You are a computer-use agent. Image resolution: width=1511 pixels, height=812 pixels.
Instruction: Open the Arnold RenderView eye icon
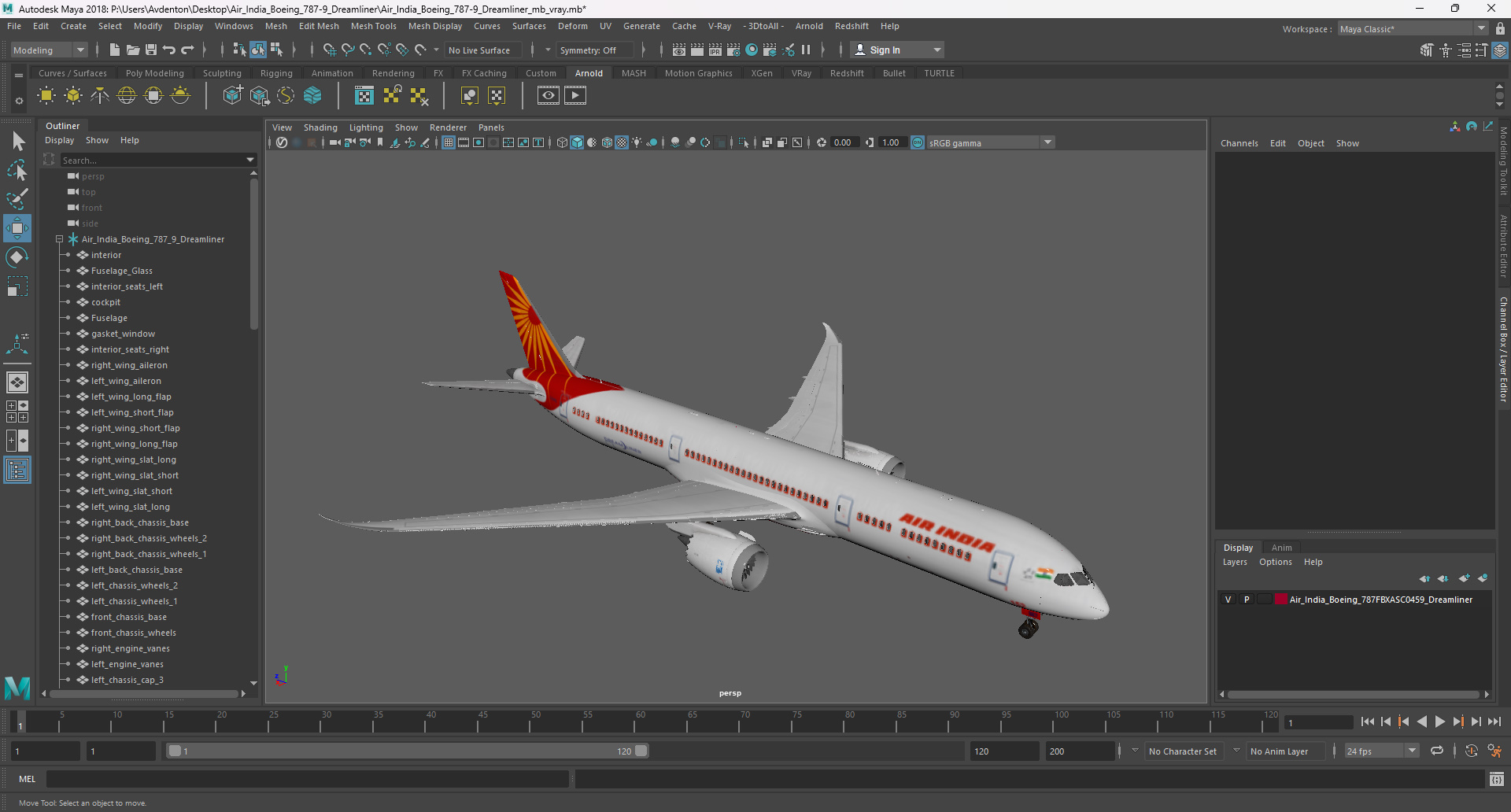click(x=549, y=96)
